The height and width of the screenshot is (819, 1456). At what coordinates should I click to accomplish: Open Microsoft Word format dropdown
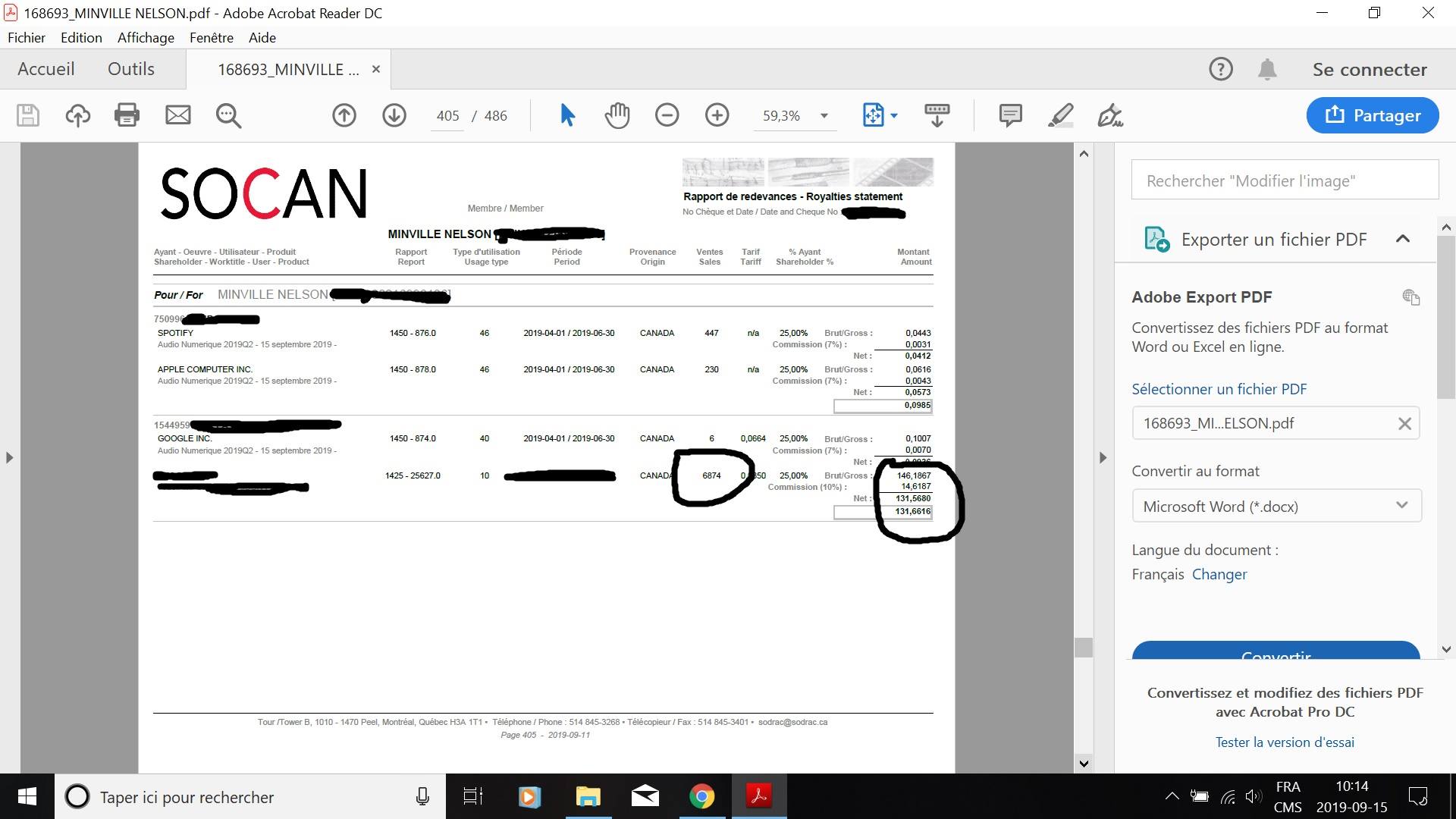pos(1276,507)
